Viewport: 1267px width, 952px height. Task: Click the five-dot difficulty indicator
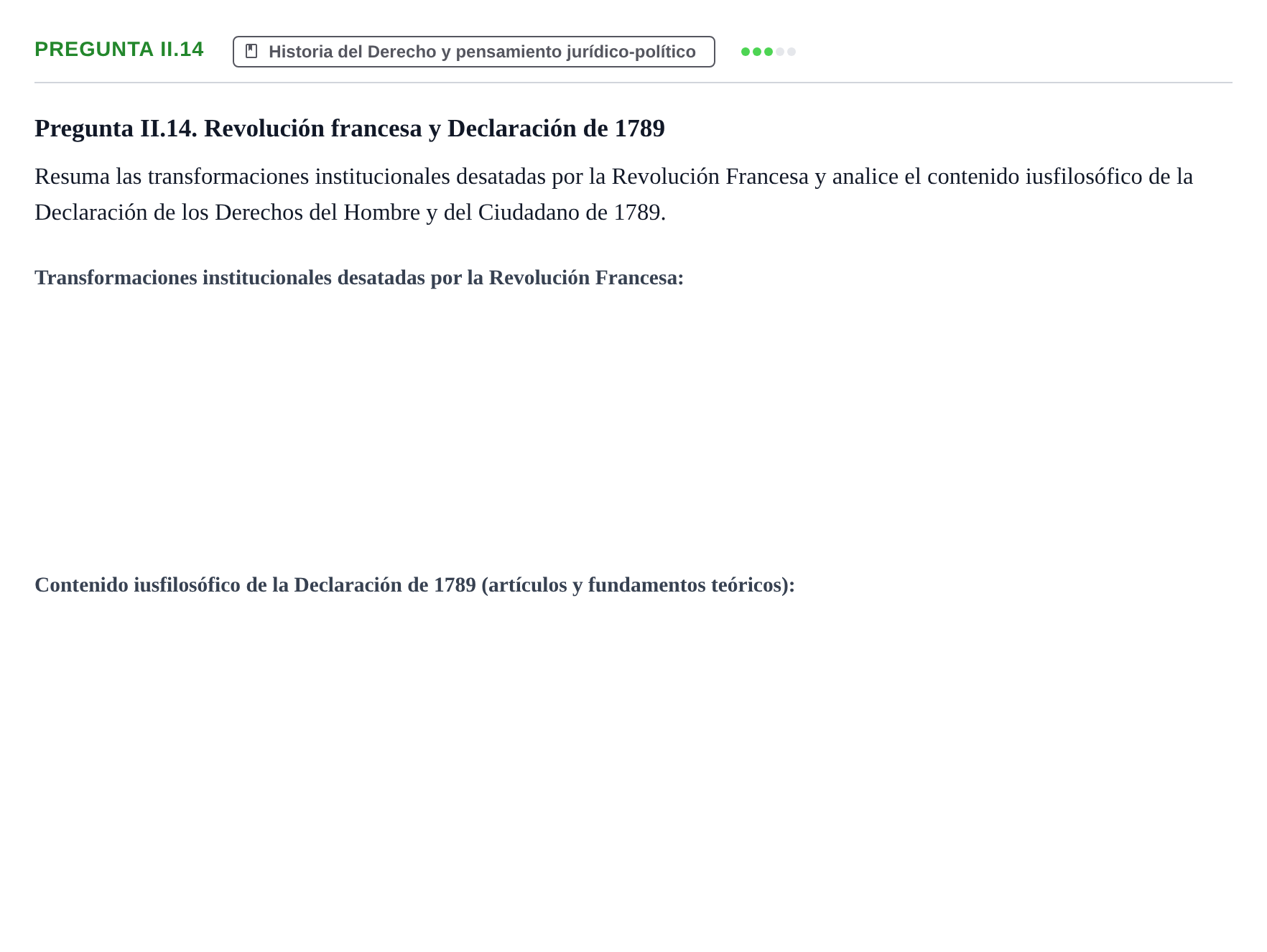coord(769,52)
